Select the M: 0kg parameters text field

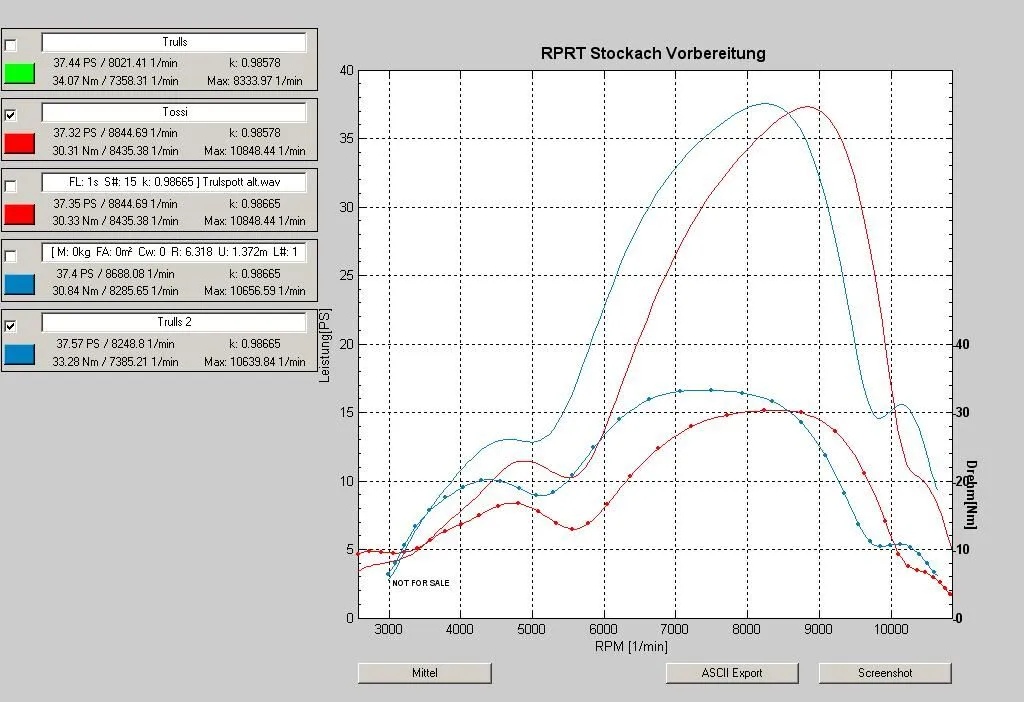(x=173, y=253)
